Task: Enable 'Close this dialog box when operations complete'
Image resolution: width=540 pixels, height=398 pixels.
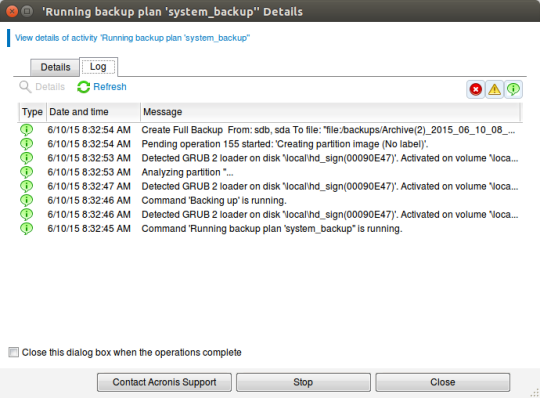Action: tap(13, 352)
